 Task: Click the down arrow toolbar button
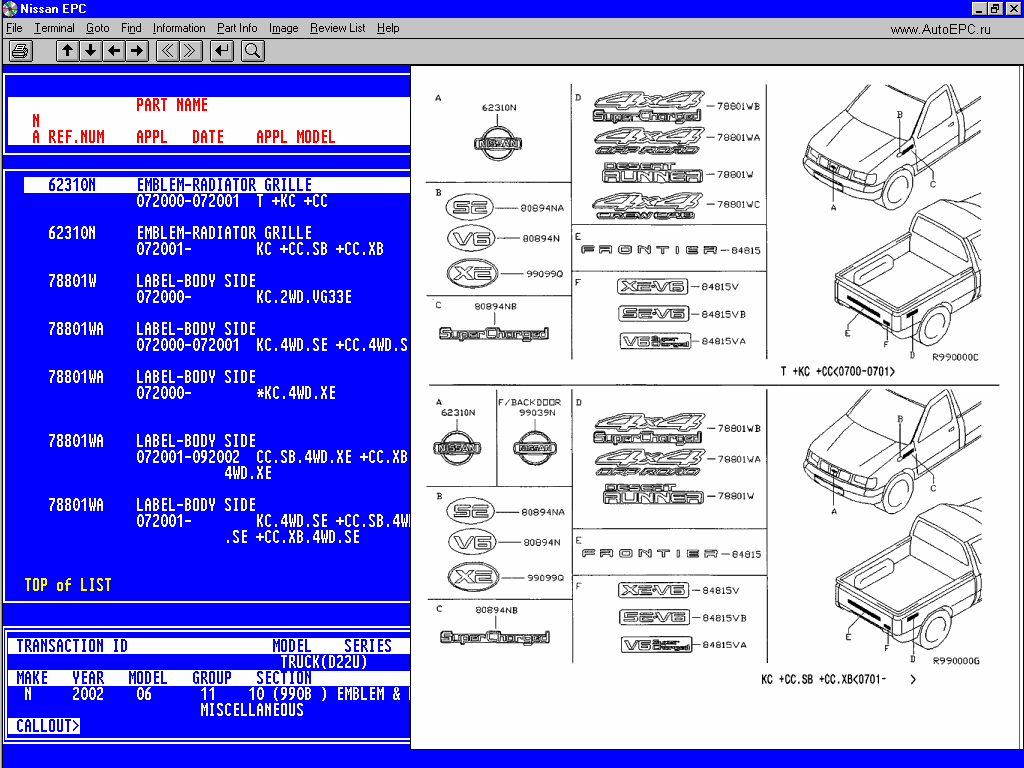[91, 50]
